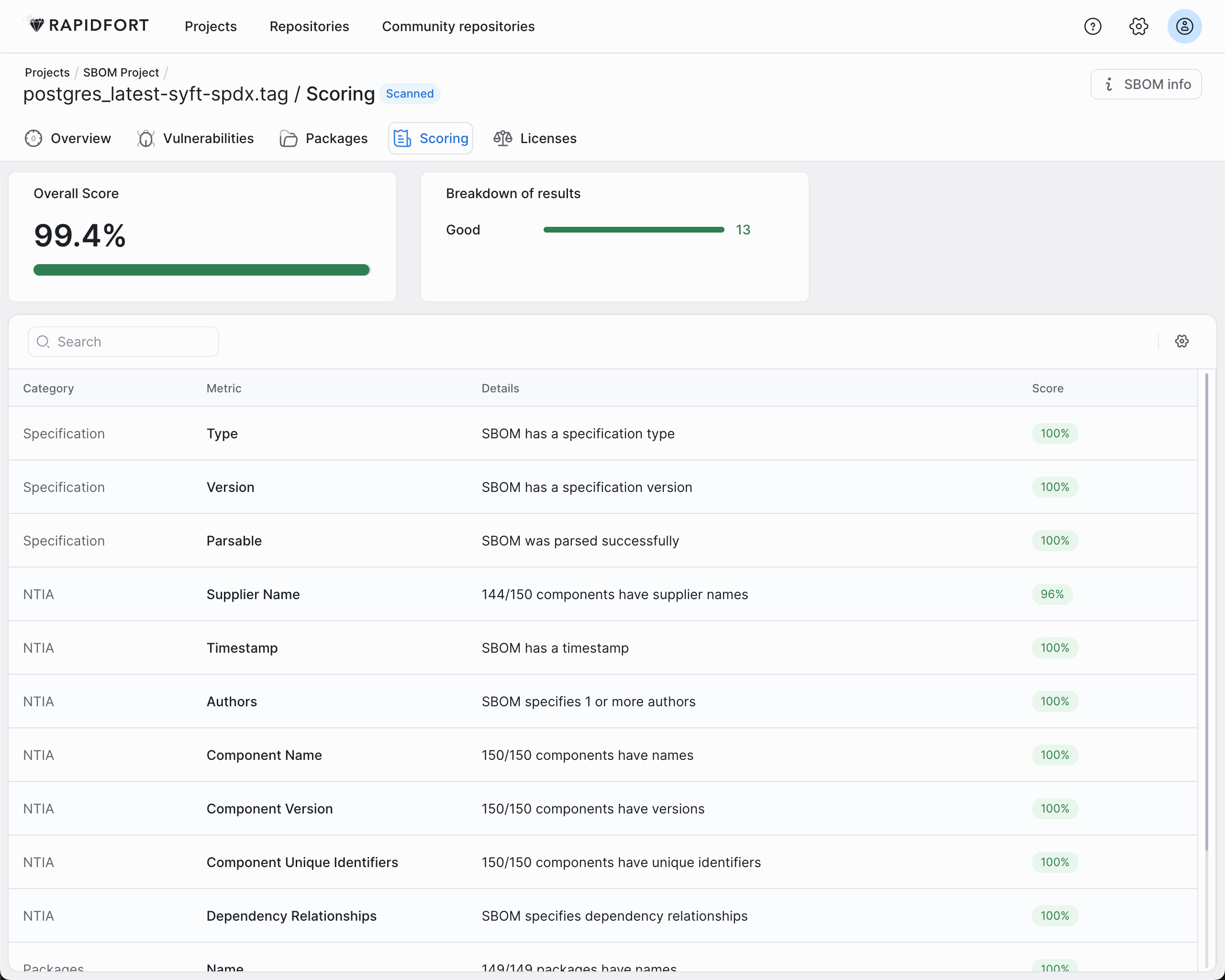Open Projects in top navigation
This screenshot has width=1225, height=980.
click(x=210, y=26)
